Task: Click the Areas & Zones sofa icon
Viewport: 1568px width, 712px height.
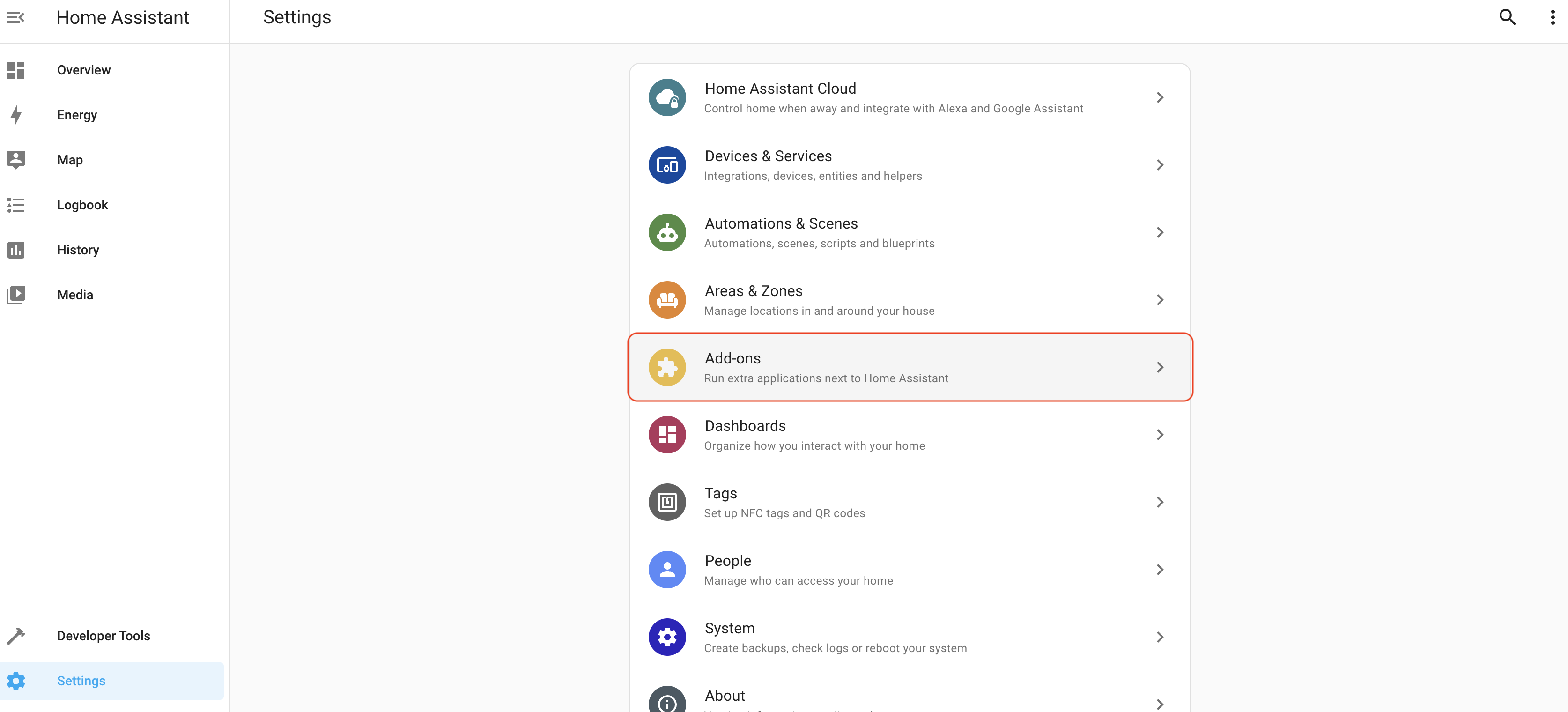Action: click(x=666, y=300)
